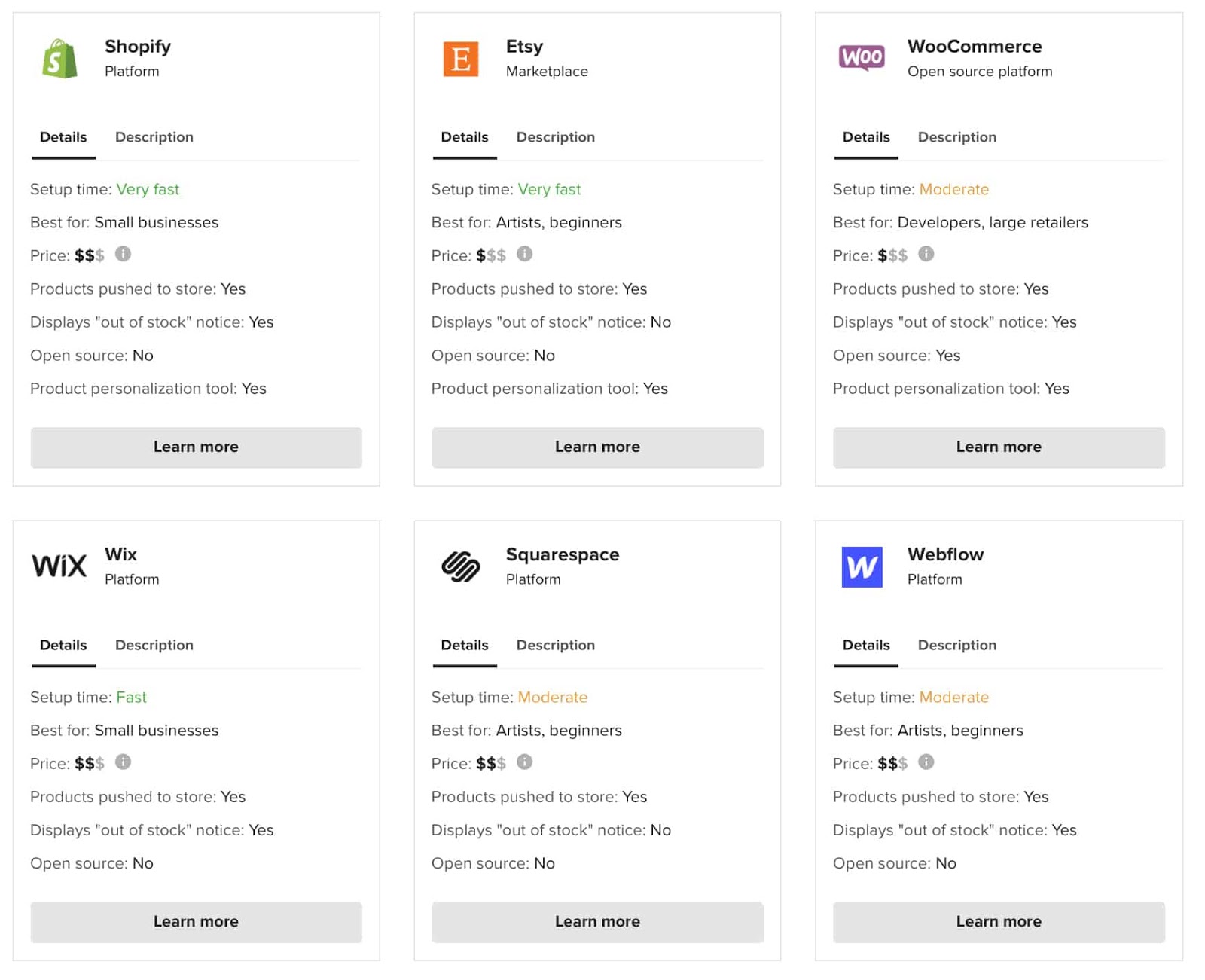Image resolution: width=1205 pixels, height=980 pixels.
Task: Click Learn more on the Webflow card
Action: pos(998,921)
